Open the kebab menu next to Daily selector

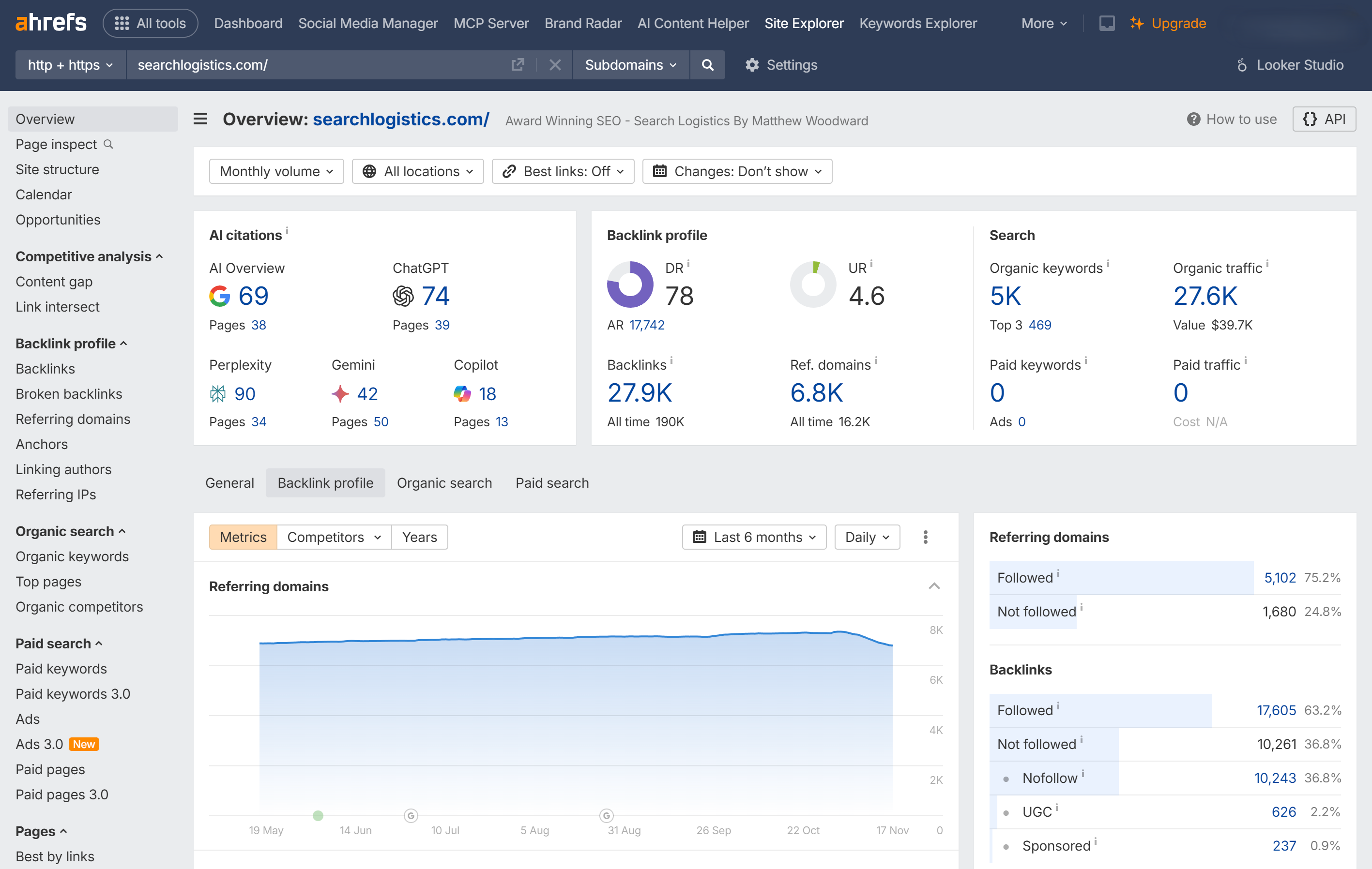click(925, 537)
